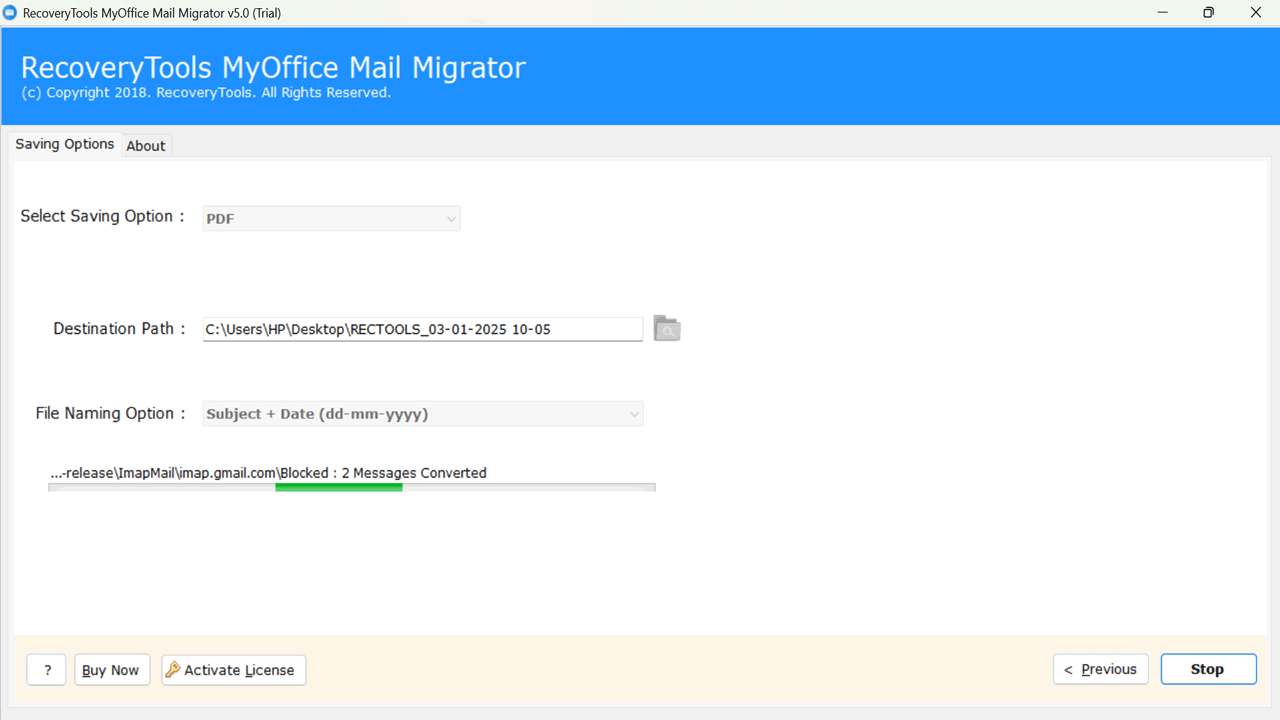Click the '2 Messages Converted' status text

click(x=414, y=473)
